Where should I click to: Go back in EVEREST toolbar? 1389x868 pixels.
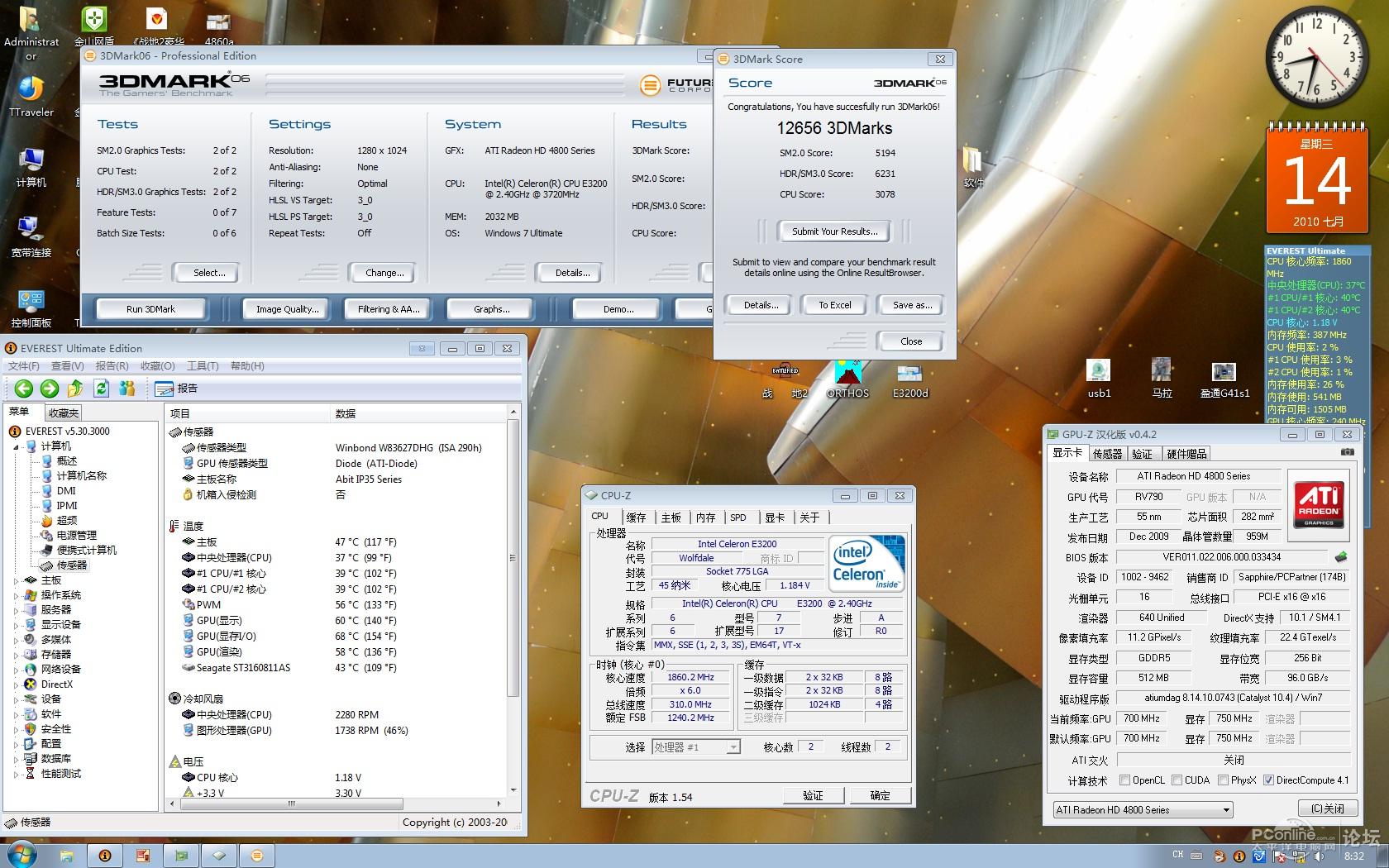24,389
